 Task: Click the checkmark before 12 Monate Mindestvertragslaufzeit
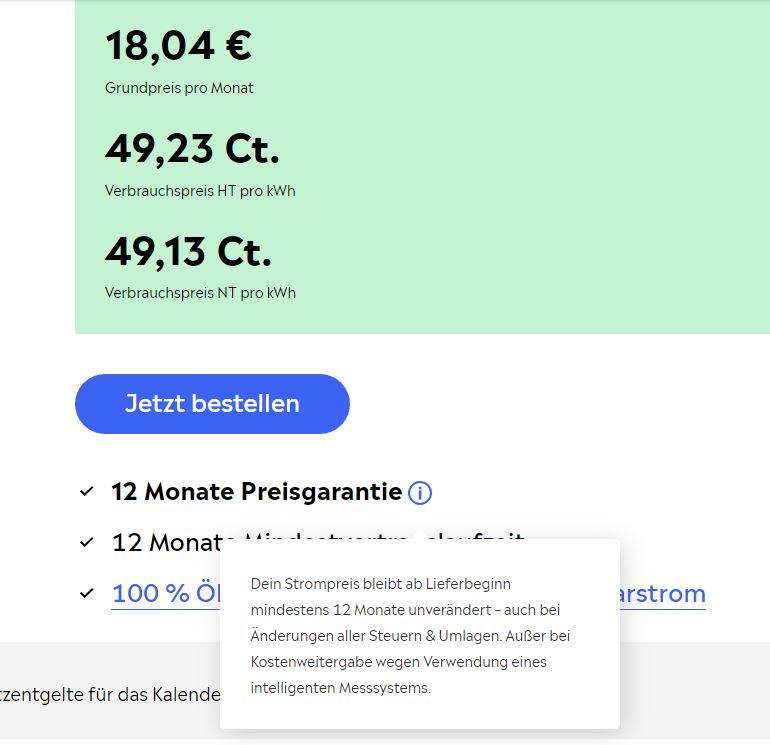point(87,543)
